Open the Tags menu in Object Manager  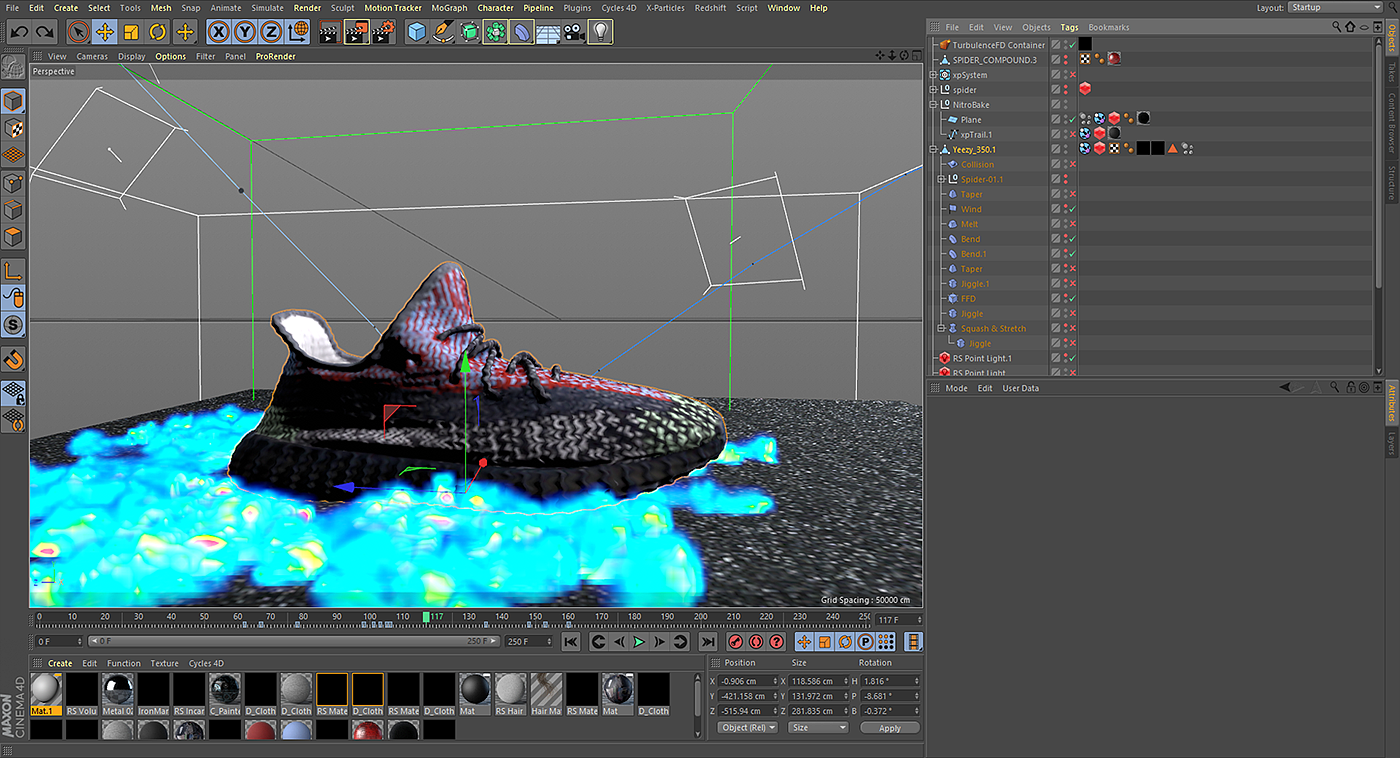(x=1069, y=27)
